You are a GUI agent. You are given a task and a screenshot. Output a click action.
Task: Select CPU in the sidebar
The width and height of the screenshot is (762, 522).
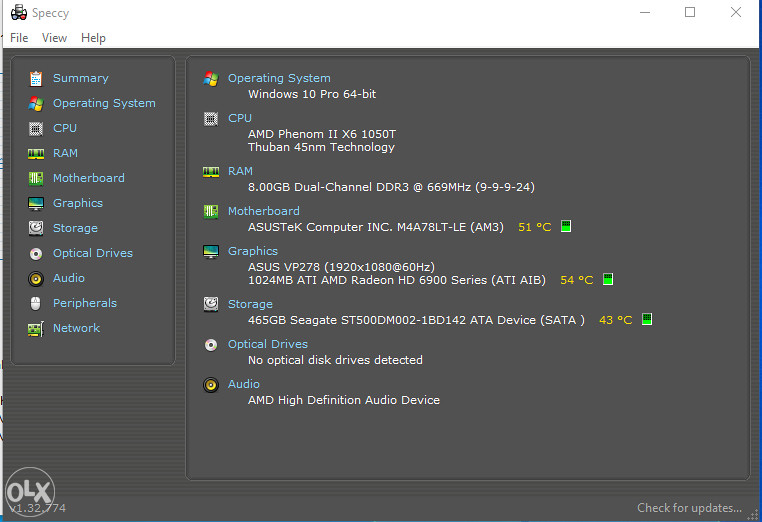(65, 128)
